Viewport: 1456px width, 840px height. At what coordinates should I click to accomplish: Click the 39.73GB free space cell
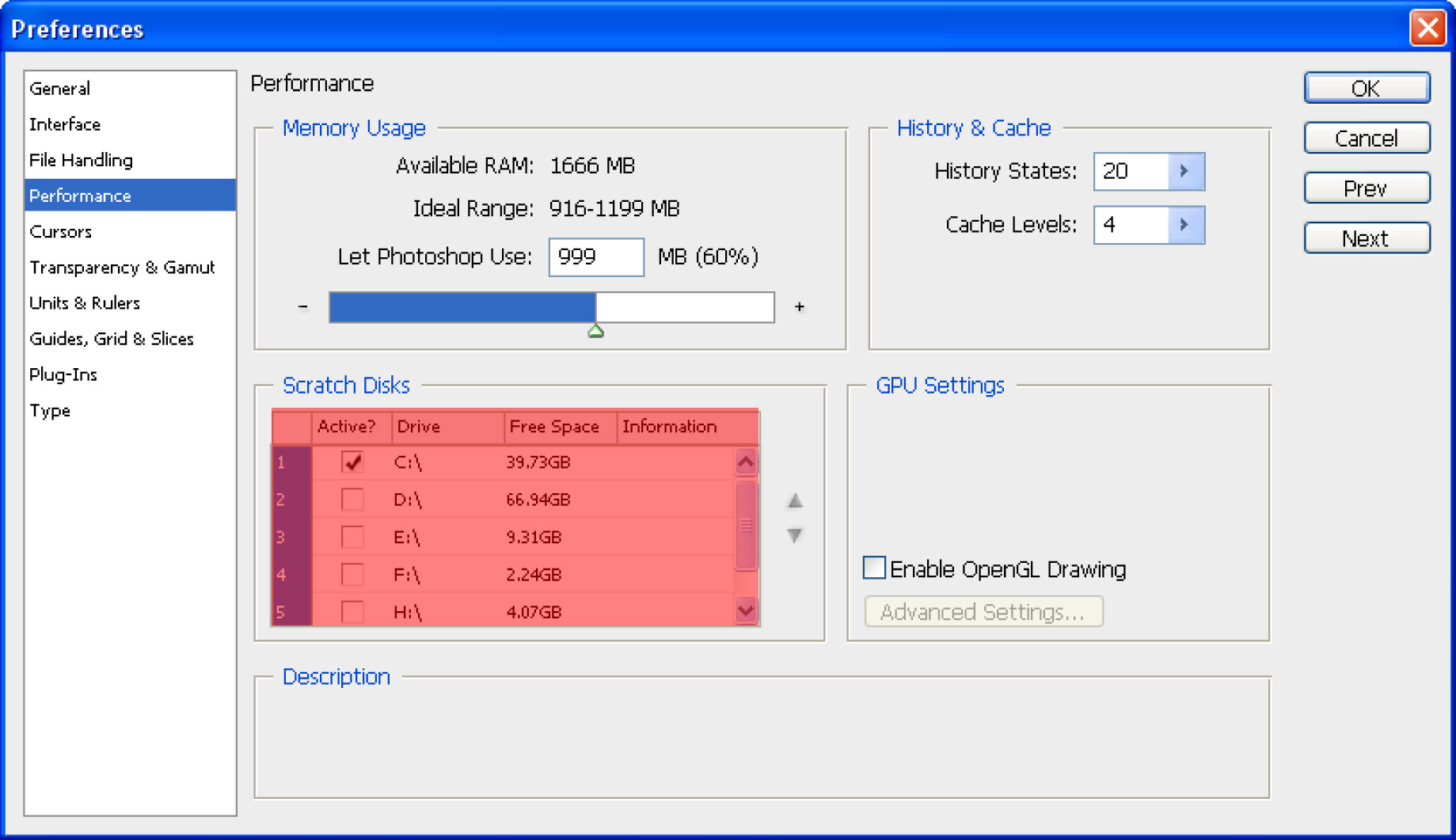pos(538,462)
